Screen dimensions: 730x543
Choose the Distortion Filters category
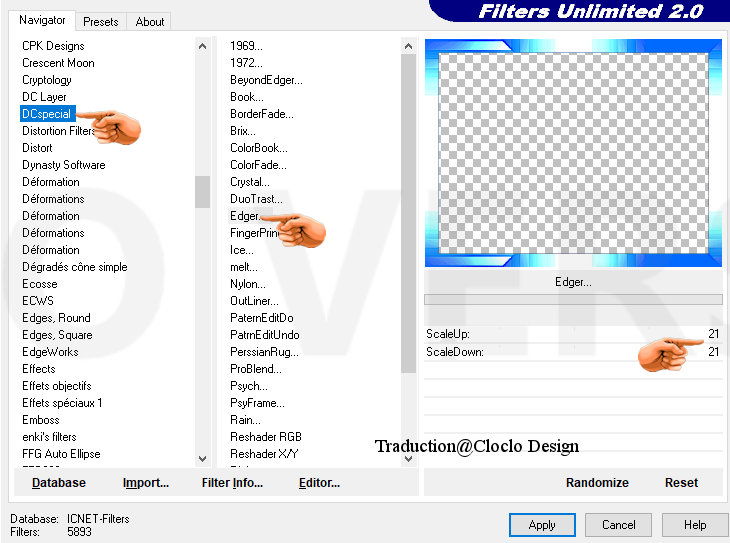pos(58,131)
